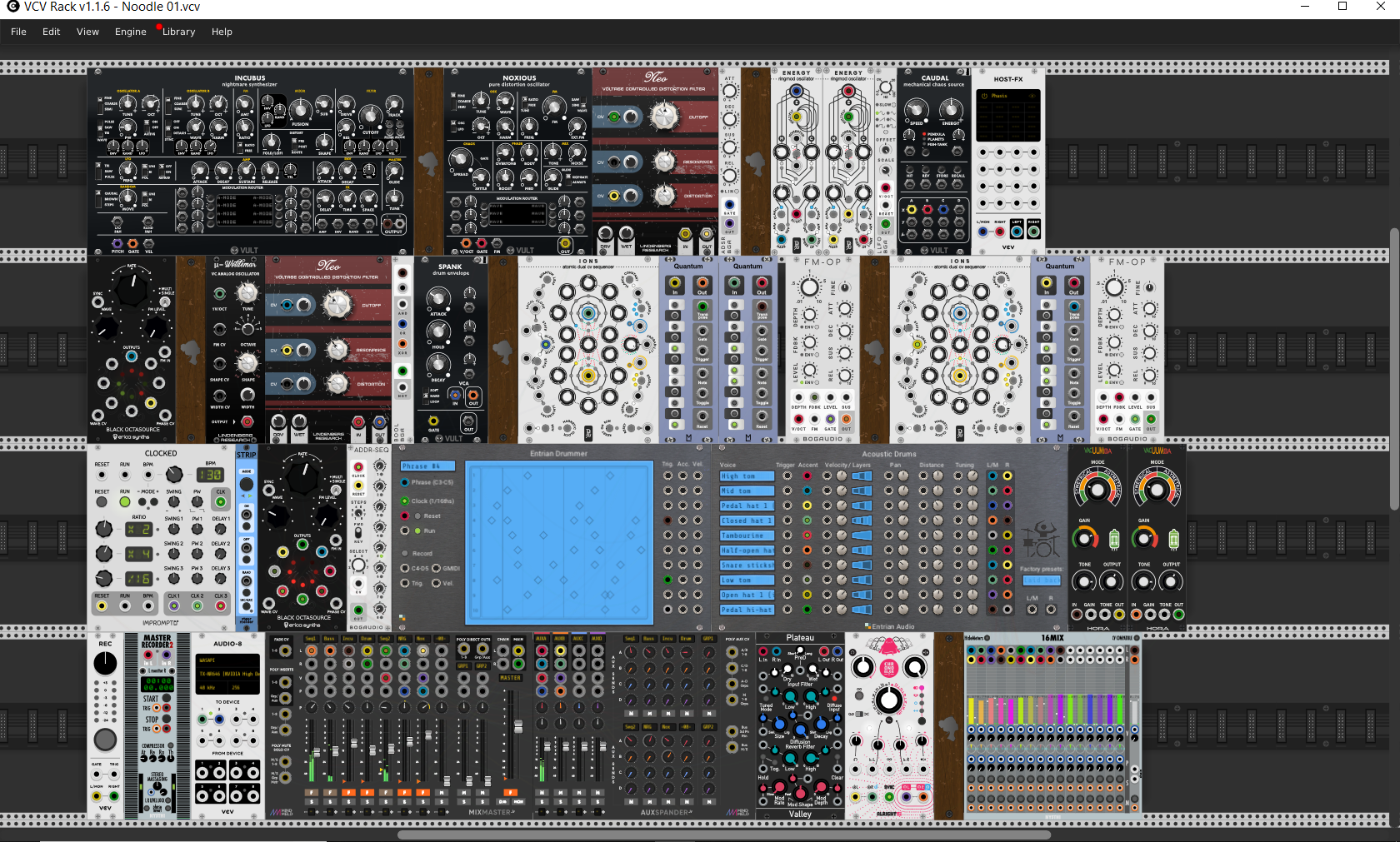
Task: Click the tube icon on first Vacuumba module
Action: [1114, 540]
